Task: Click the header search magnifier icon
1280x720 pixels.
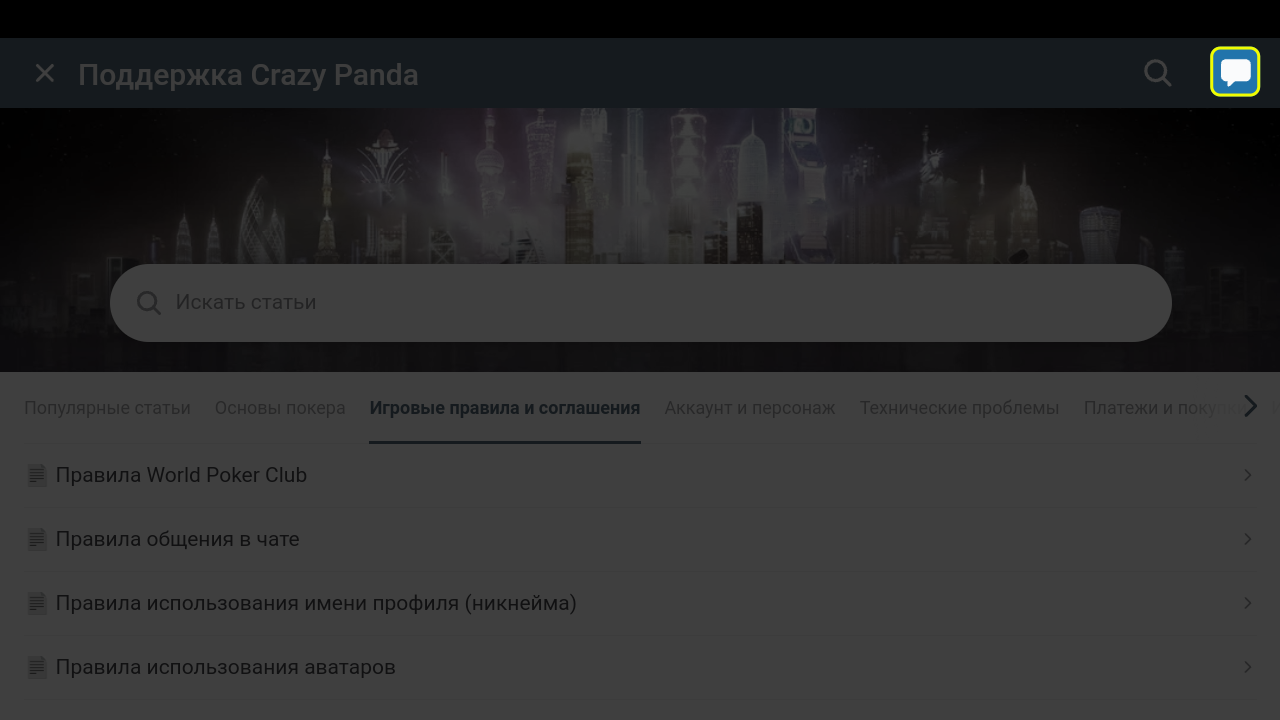Action: click(x=1158, y=73)
